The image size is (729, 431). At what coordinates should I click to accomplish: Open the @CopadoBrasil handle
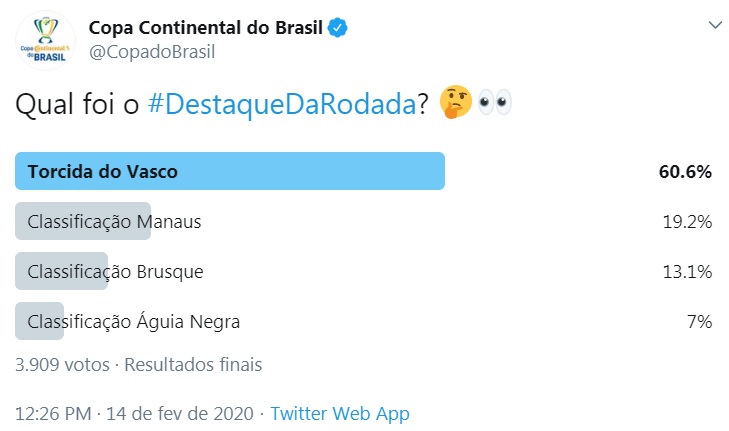(x=152, y=52)
